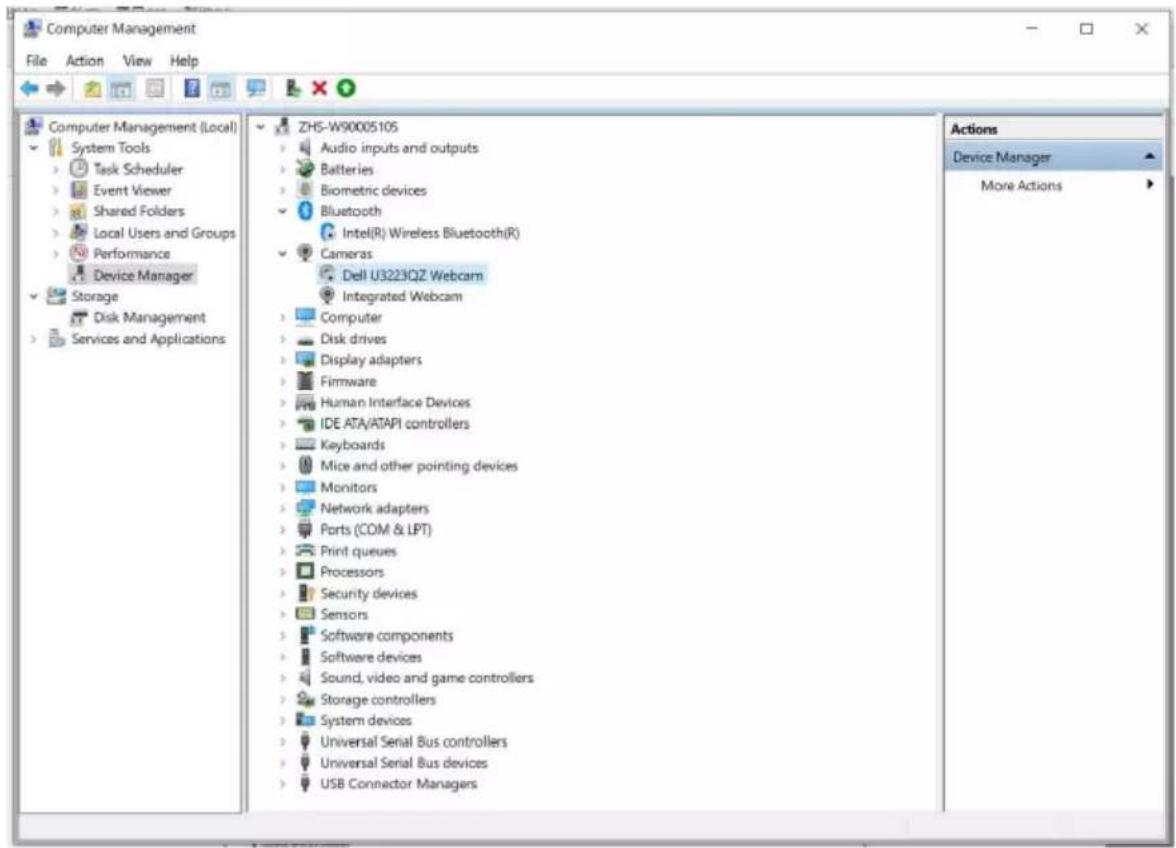Screen dimensions: 1176x848
Task: Click the Forward arrow toolbar icon
Action: pos(56,88)
